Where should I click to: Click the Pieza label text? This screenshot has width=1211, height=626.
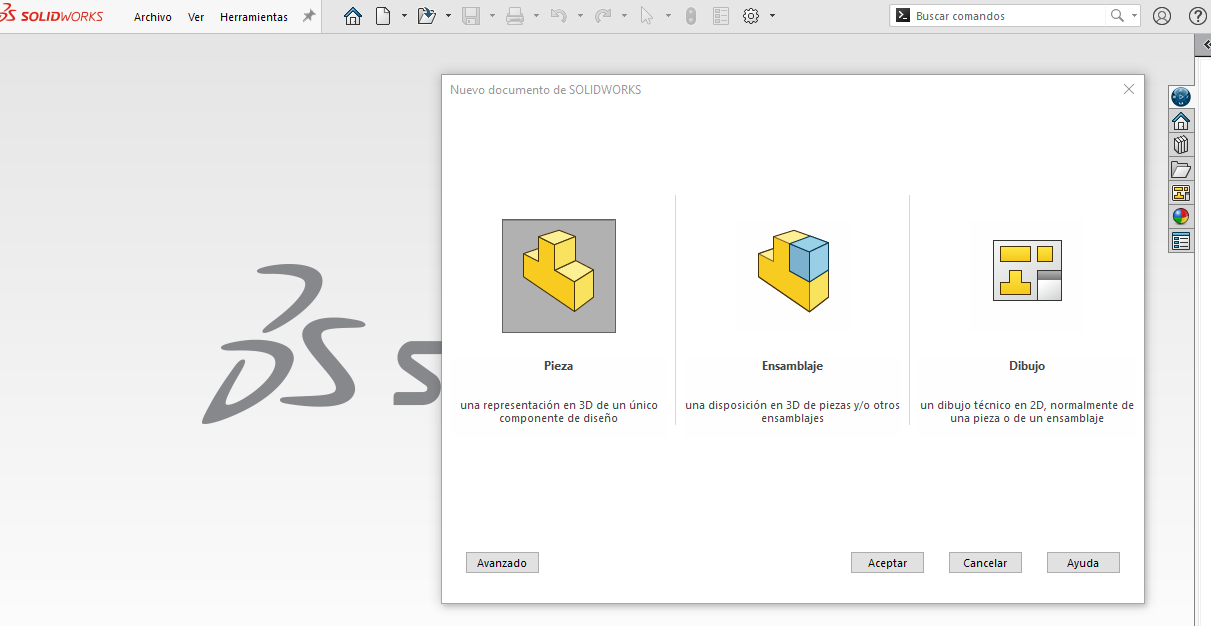click(x=558, y=366)
